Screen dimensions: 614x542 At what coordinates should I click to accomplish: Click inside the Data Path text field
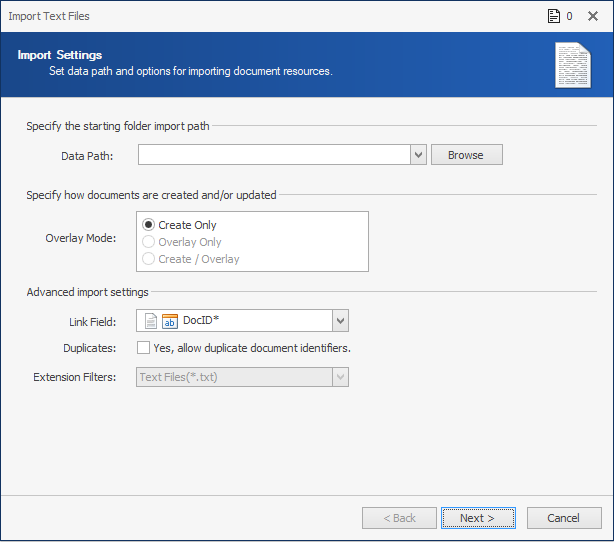274,155
